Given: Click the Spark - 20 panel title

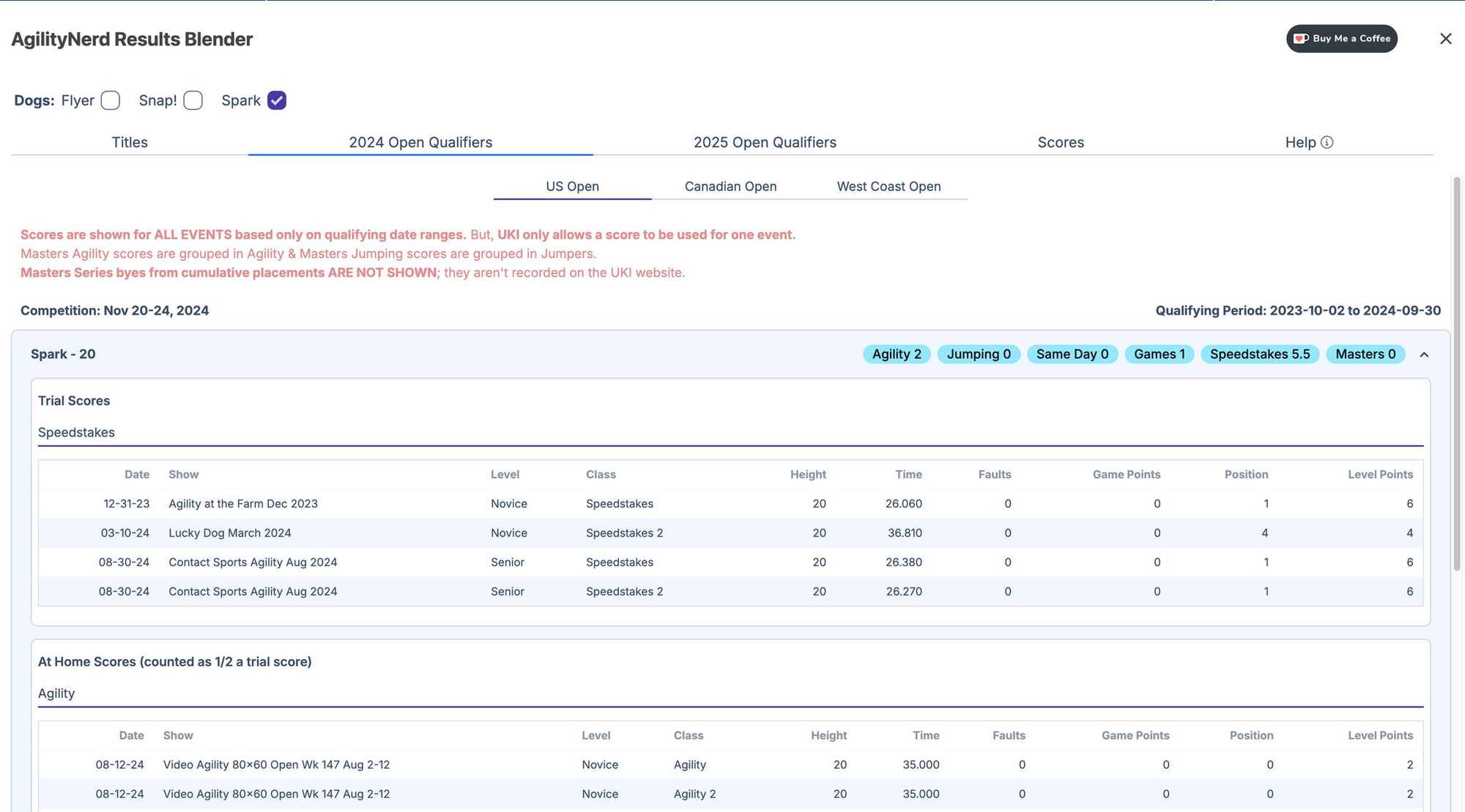Looking at the screenshot, I should (x=63, y=354).
